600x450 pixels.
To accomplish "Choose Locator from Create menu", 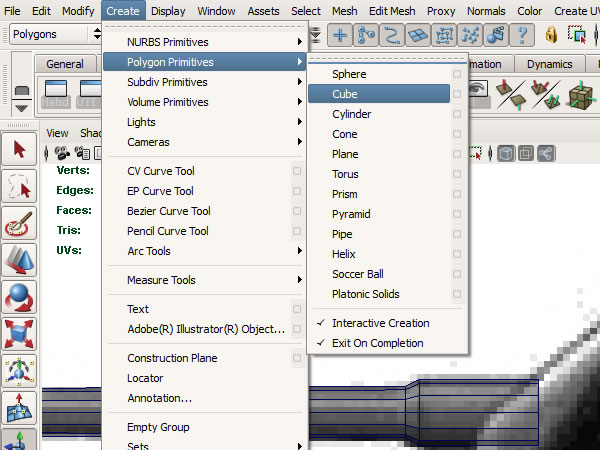I will [x=145, y=378].
